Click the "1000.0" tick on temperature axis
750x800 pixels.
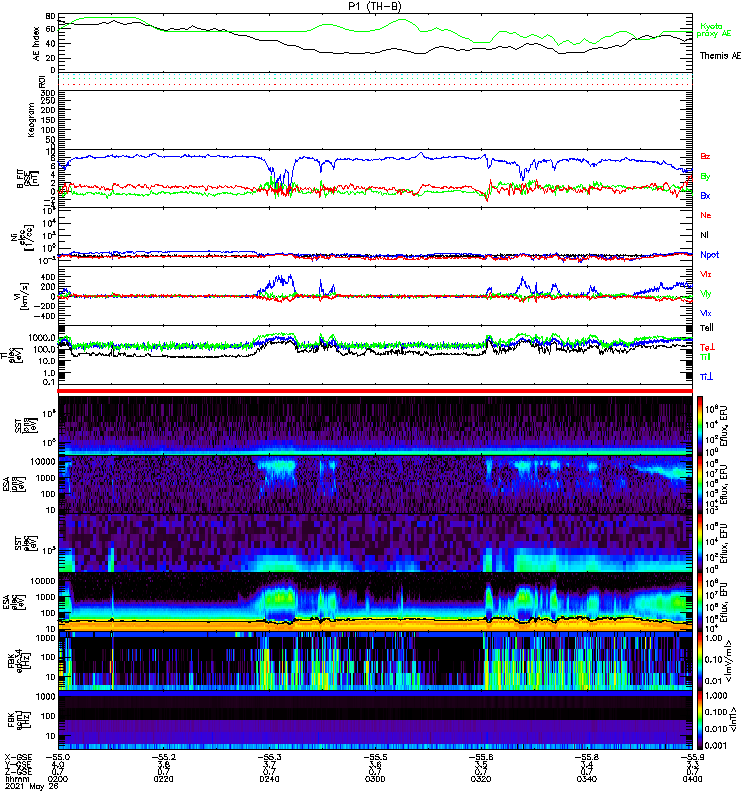coord(42,338)
